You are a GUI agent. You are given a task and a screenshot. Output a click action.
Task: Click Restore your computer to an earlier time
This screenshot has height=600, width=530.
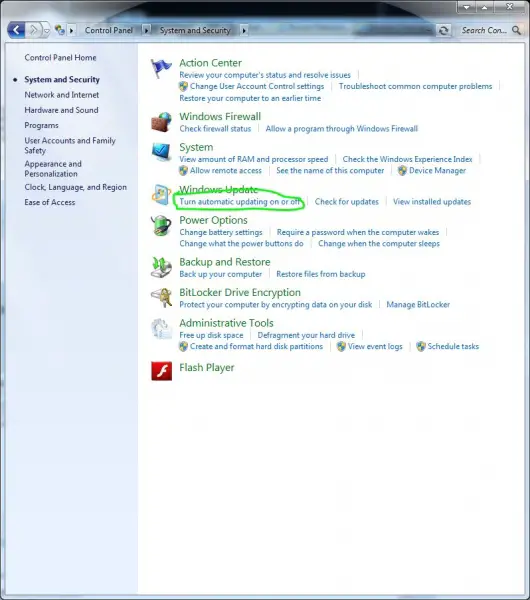click(250, 98)
